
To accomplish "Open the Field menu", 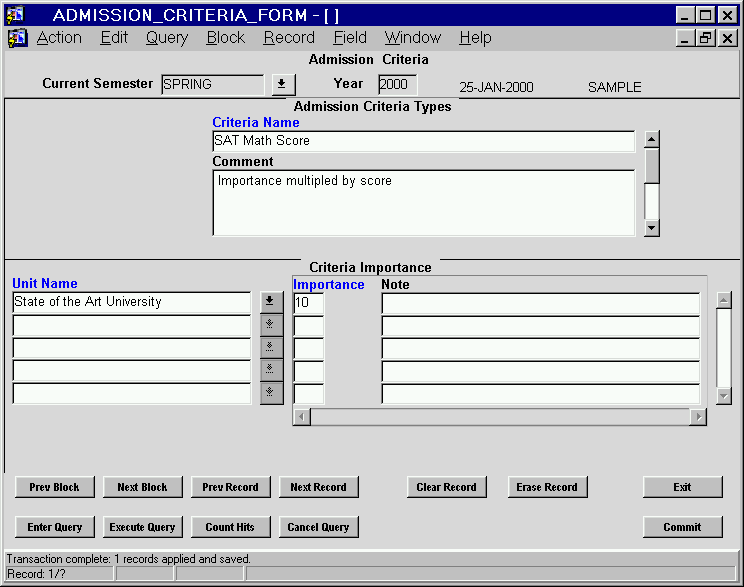I will [350, 37].
